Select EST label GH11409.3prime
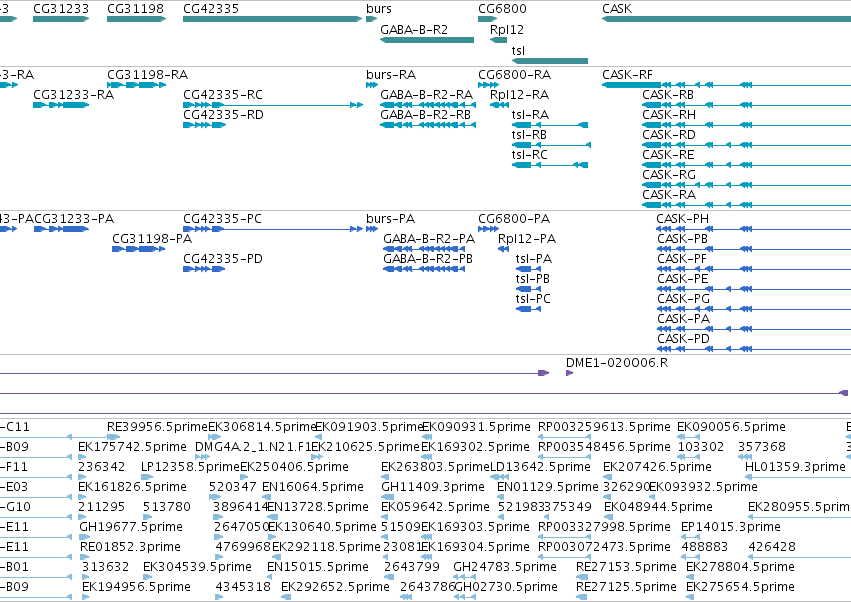 433,487
